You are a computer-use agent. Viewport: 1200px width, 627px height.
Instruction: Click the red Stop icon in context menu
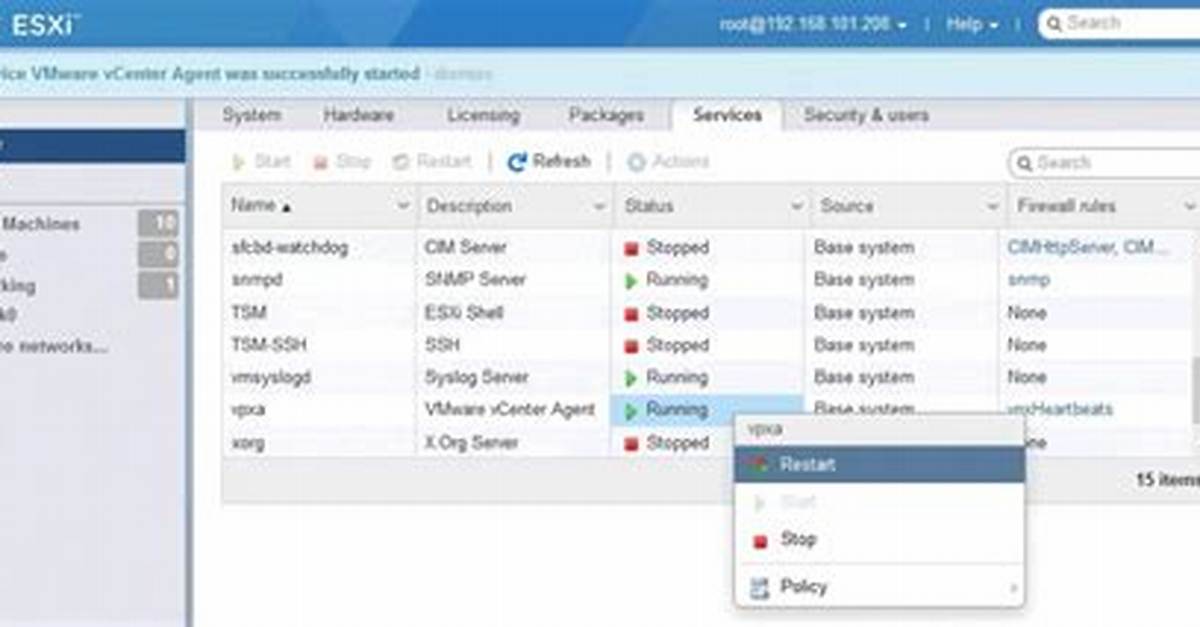[x=760, y=541]
